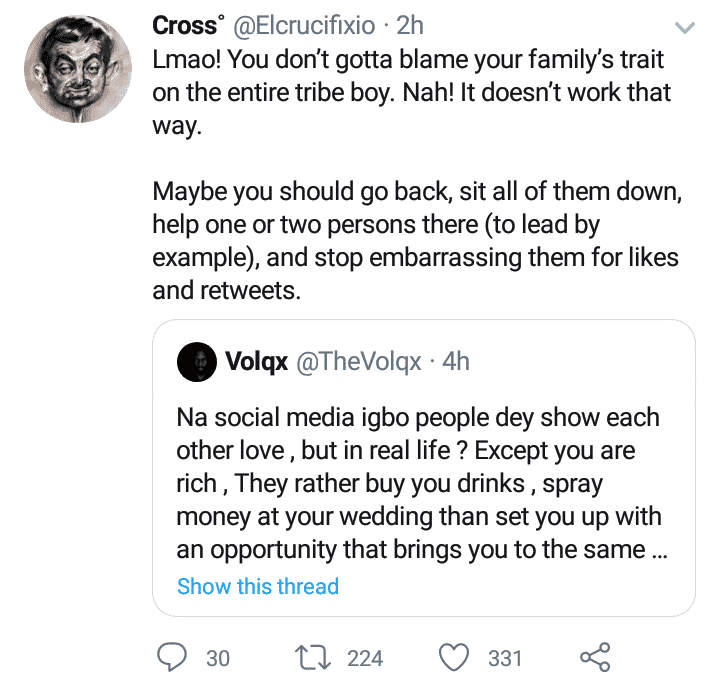
Task: Retweet this tweet using the arrows icon
Action: (316, 657)
